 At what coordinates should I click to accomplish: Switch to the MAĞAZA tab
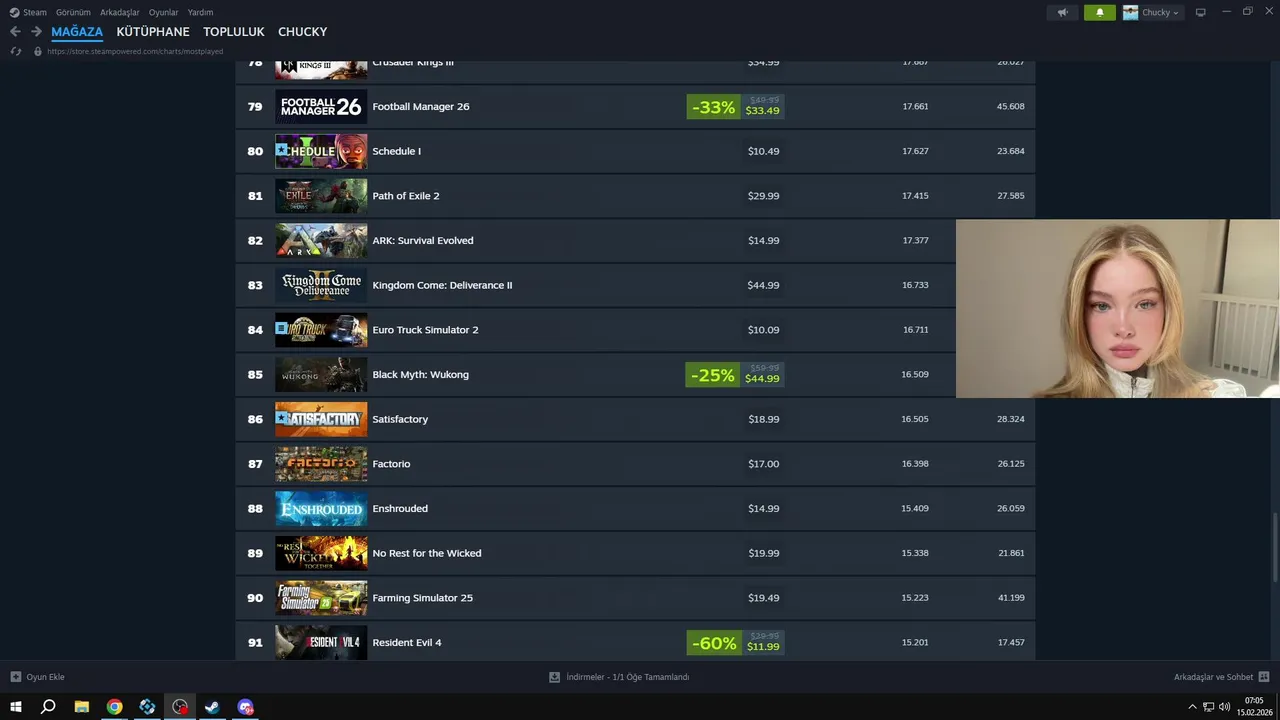coord(77,32)
